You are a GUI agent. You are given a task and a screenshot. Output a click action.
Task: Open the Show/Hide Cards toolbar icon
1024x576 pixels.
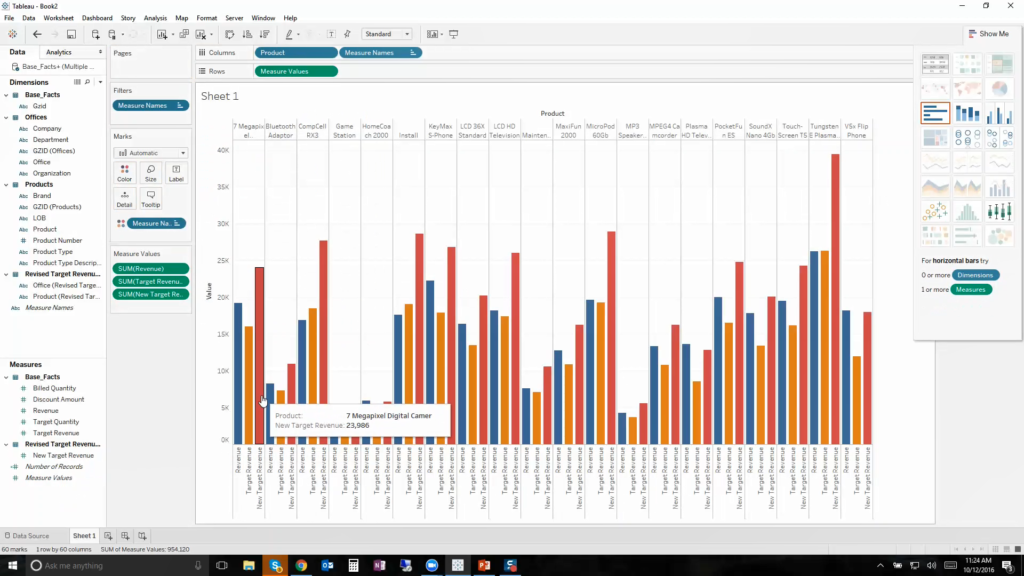pyautogui.click(x=432, y=34)
